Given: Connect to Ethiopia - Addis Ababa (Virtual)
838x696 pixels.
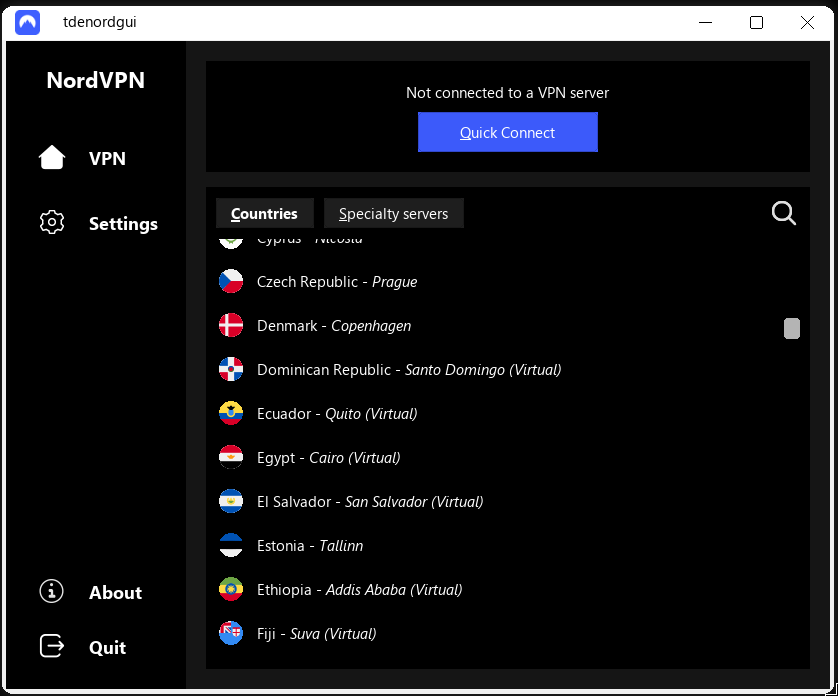Looking at the screenshot, I should point(359,590).
